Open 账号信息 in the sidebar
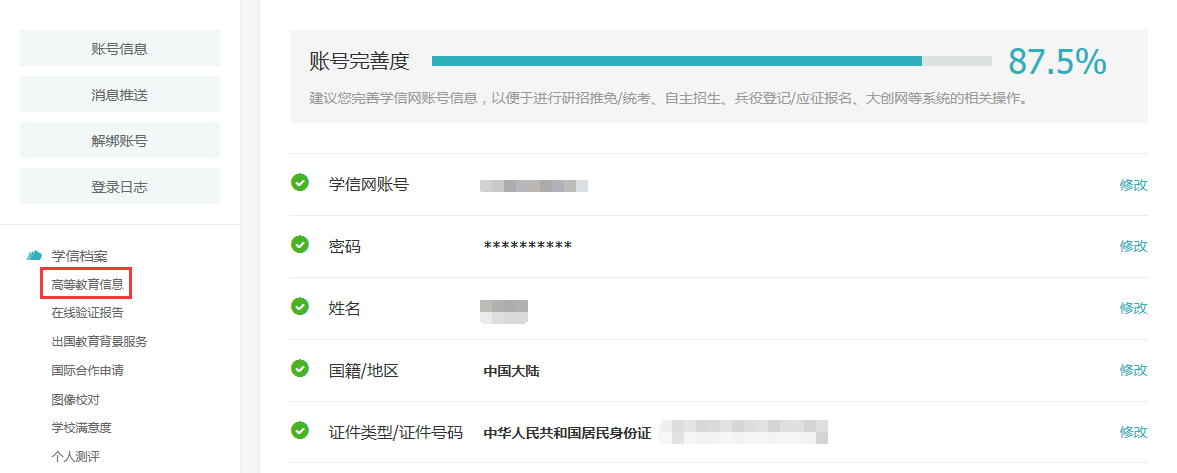Viewport: 1177px width, 473px height. click(120, 48)
